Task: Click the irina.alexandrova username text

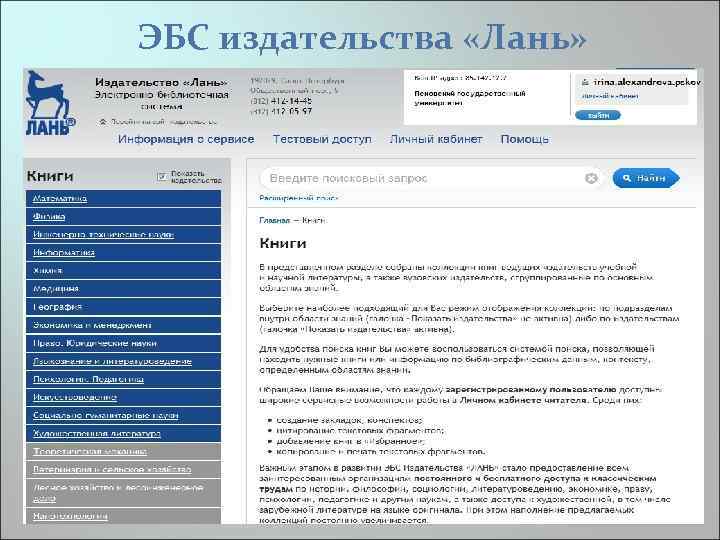Action: point(647,82)
